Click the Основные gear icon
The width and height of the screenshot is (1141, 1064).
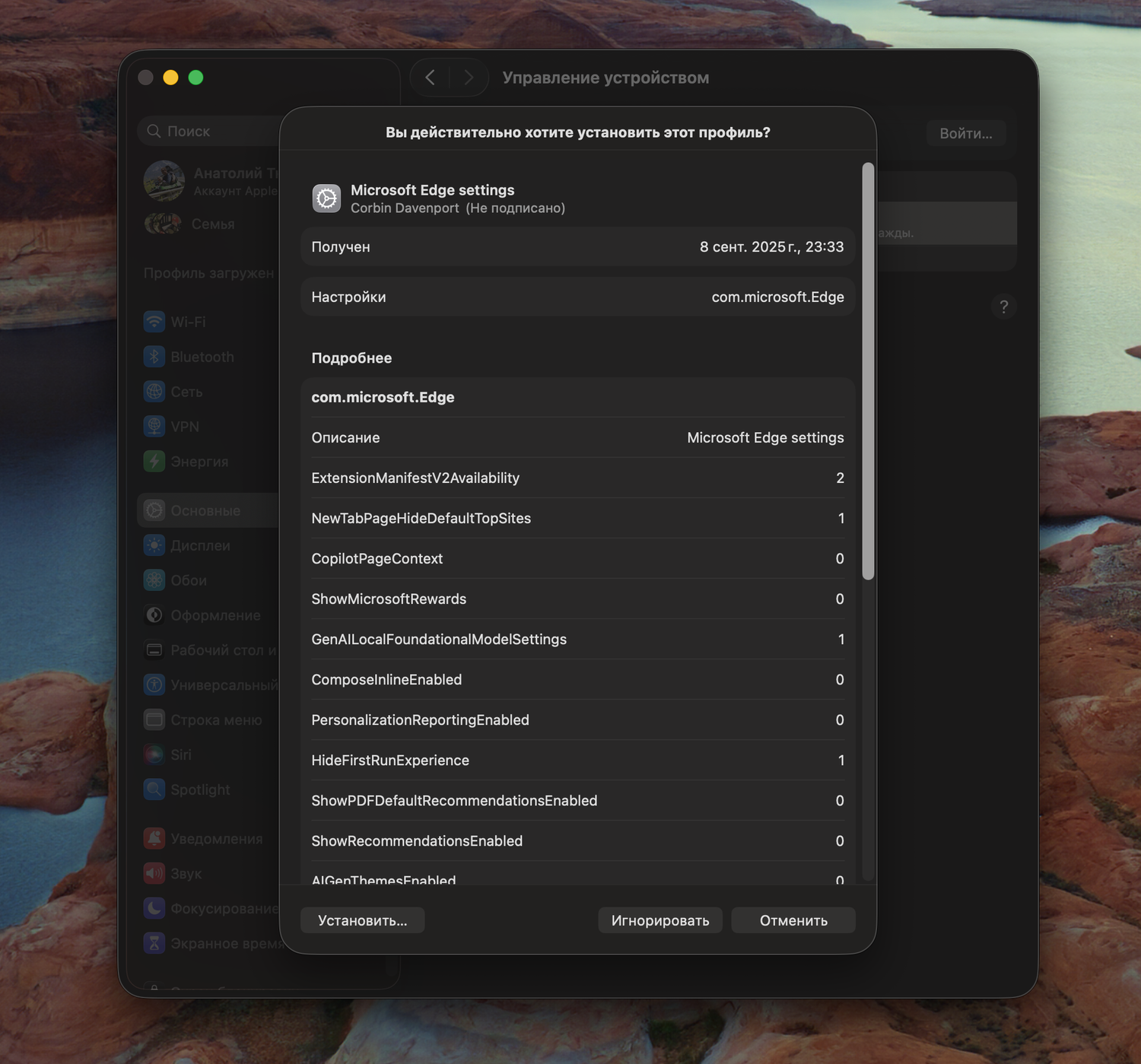click(x=154, y=510)
